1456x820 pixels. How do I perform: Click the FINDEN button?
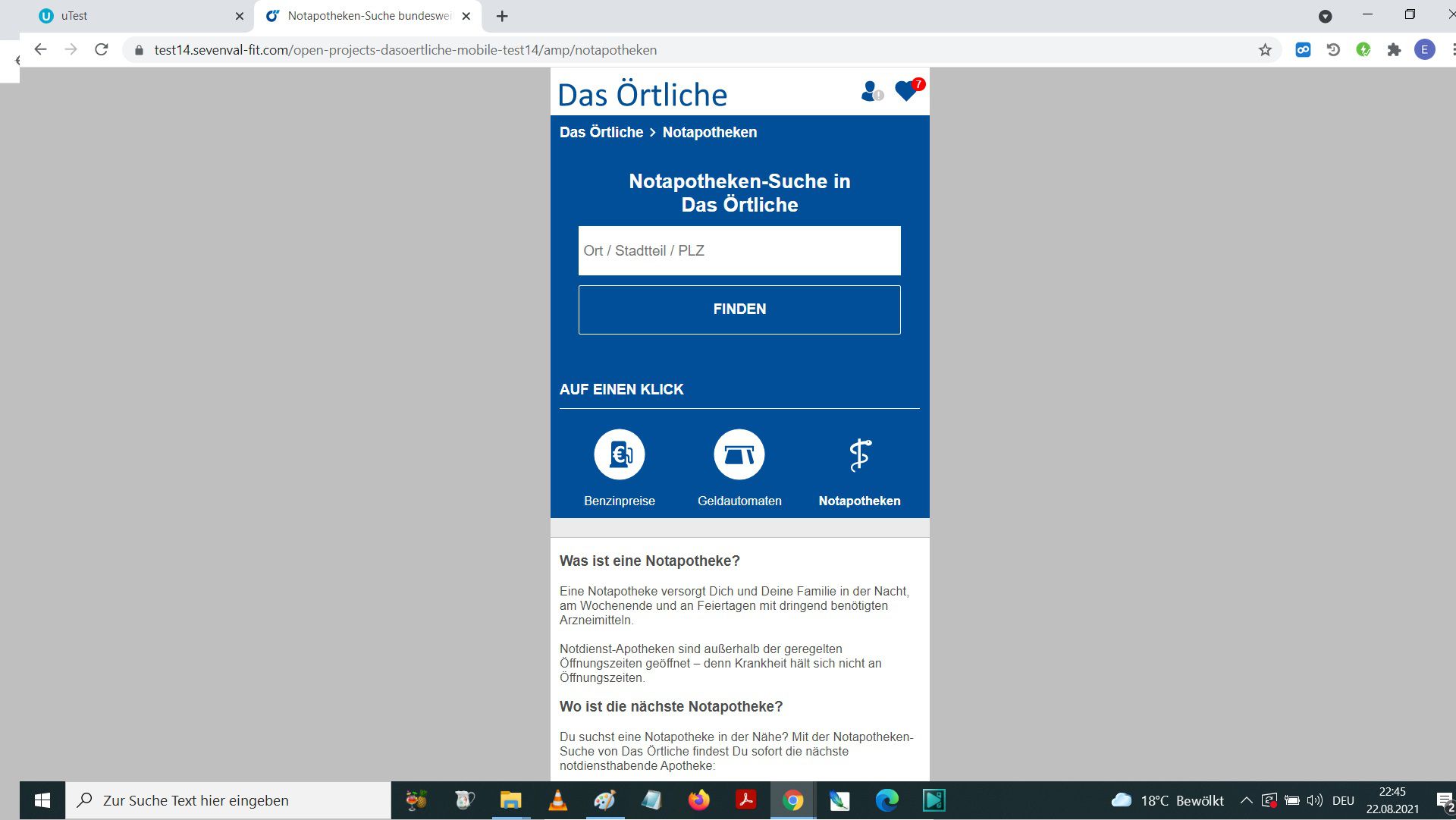point(739,309)
